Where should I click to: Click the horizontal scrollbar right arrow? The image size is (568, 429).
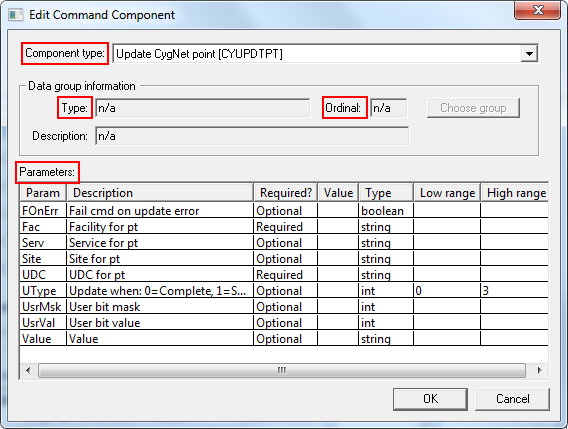click(539, 370)
